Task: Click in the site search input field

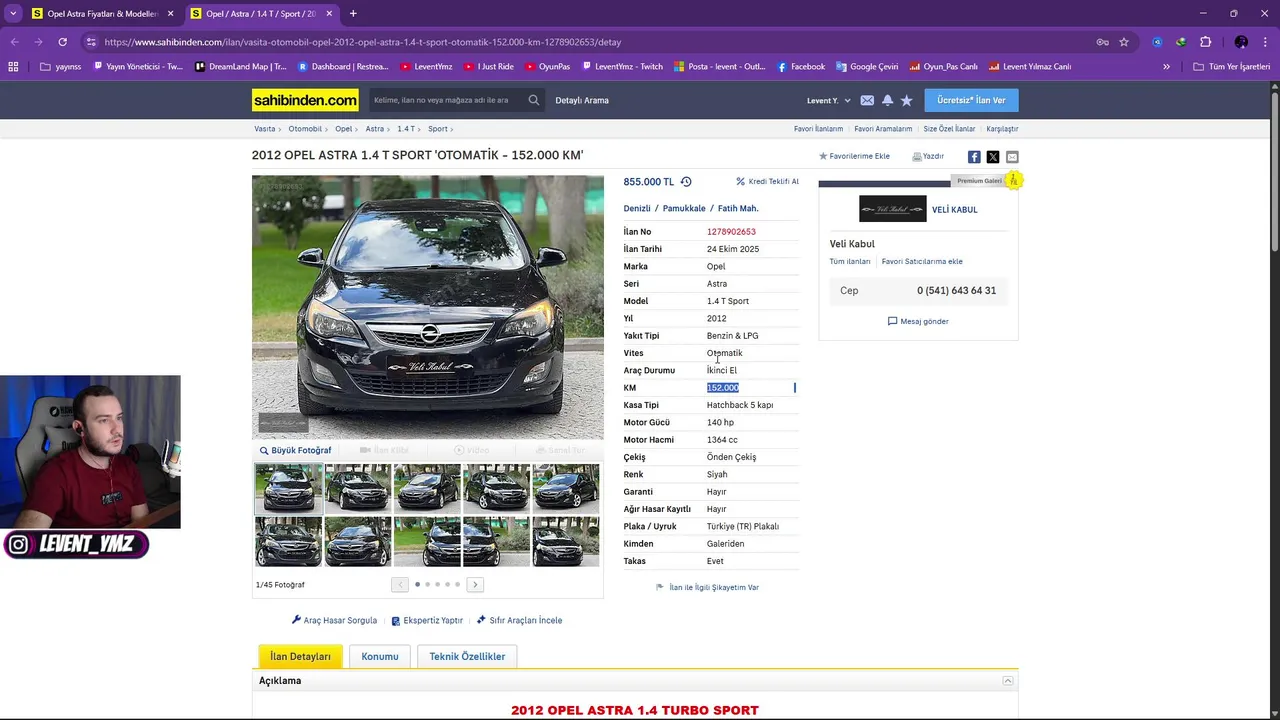Action: pyautogui.click(x=445, y=100)
